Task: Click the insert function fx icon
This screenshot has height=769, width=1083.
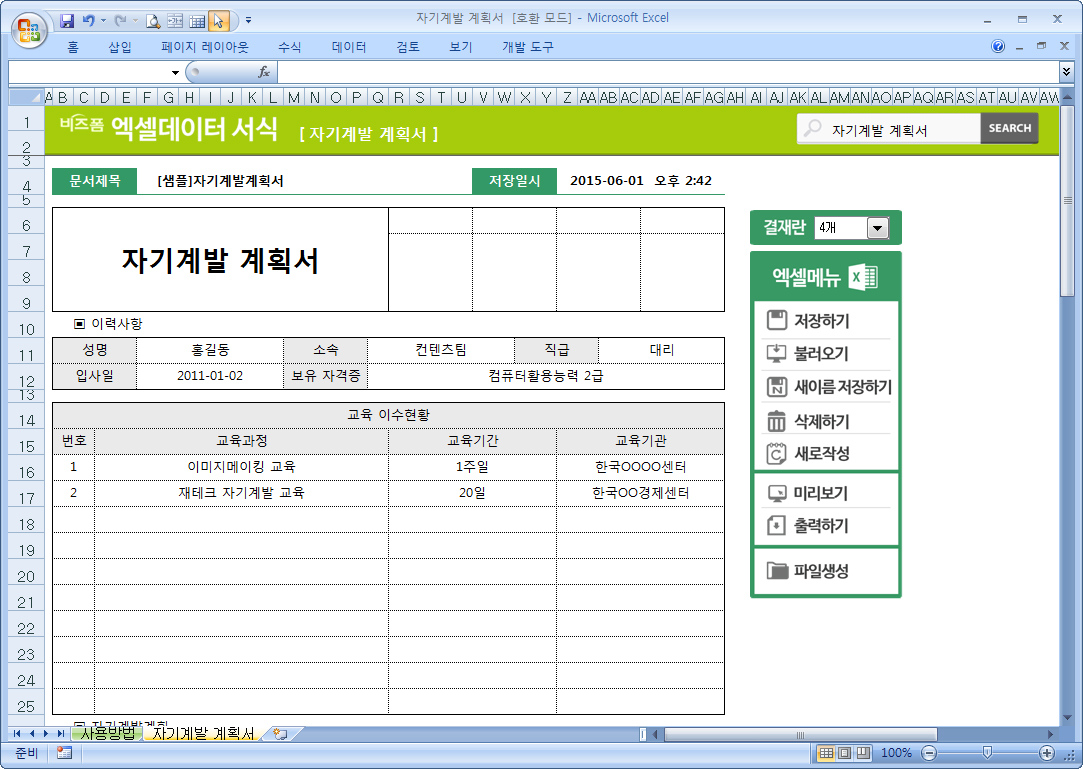Action: pyautogui.click(x=264, y=72)
